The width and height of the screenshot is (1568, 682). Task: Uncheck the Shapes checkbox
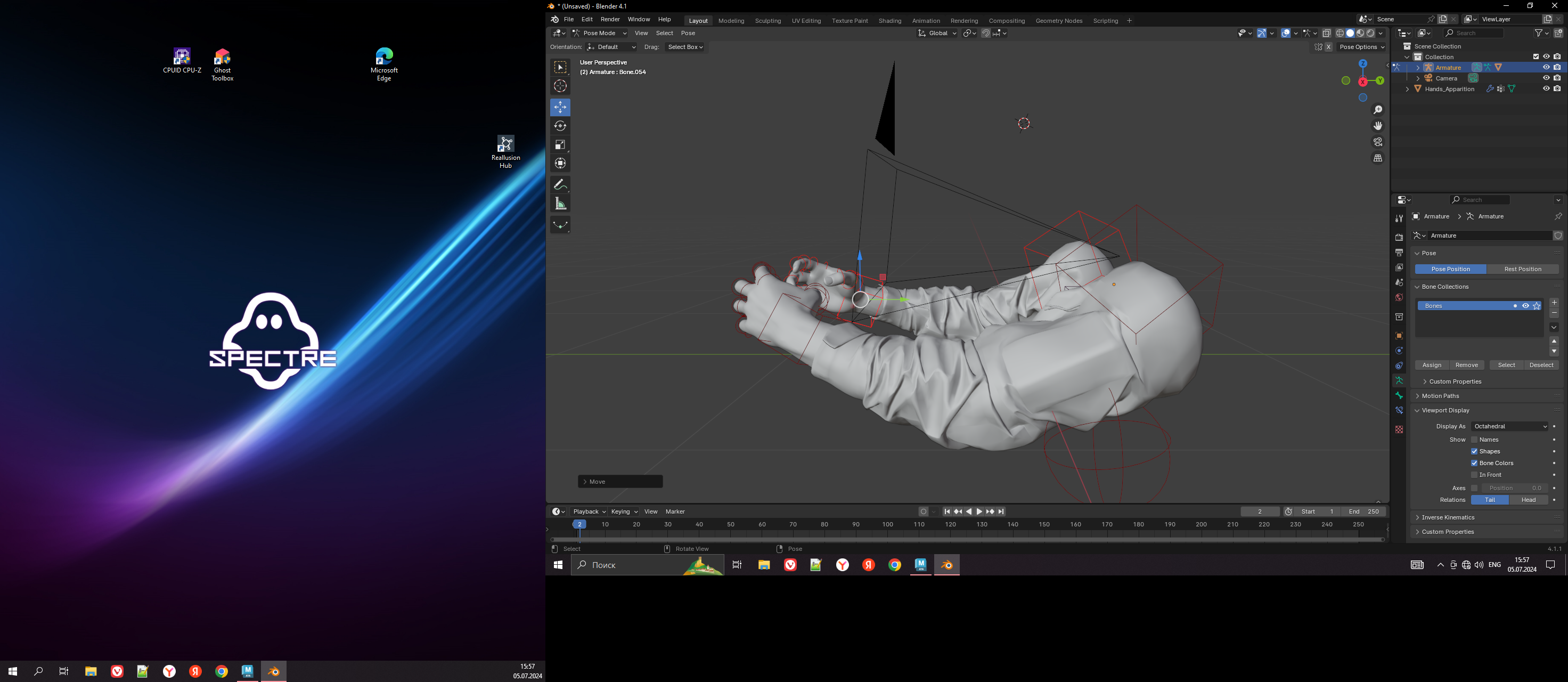[1474, 452]
